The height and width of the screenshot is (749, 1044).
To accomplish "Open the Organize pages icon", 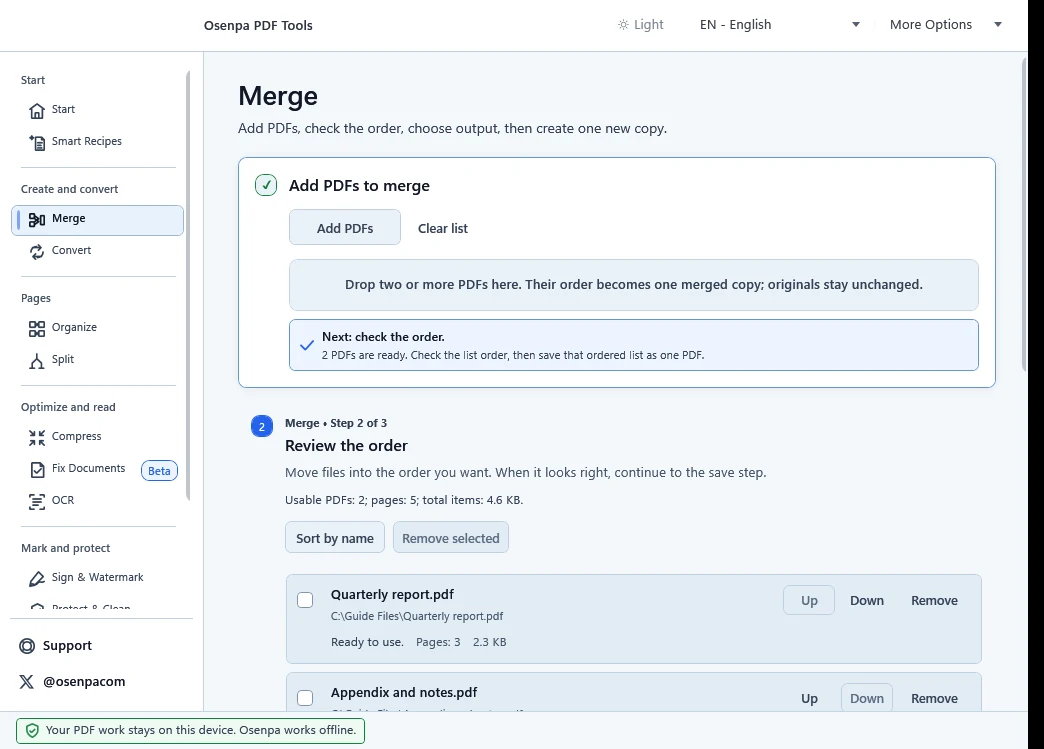I will (x=37, y=329).
